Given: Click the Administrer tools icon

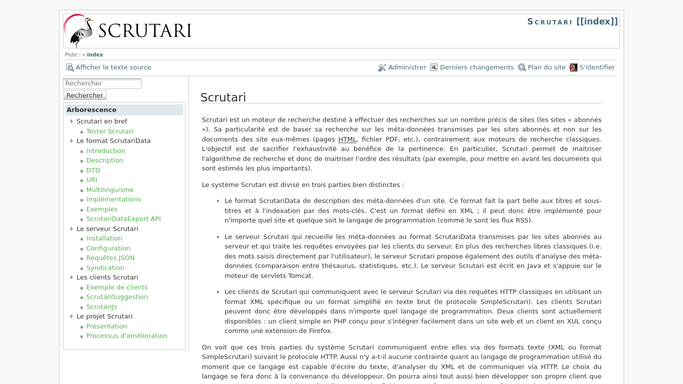Looking at the screenshot, I should (x=382, y=67).
